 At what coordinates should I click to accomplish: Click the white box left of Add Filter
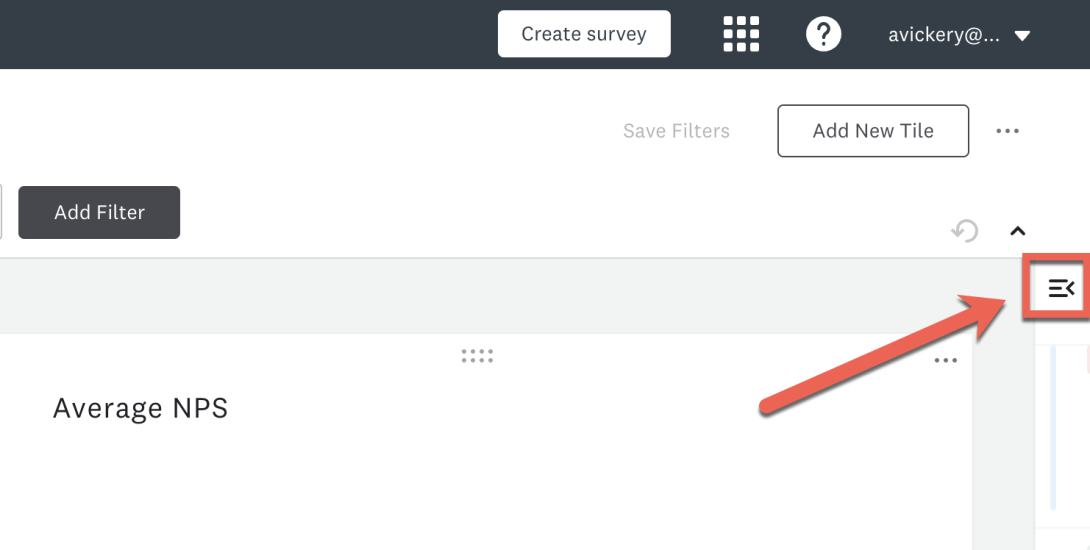click(x=1, y=212)
